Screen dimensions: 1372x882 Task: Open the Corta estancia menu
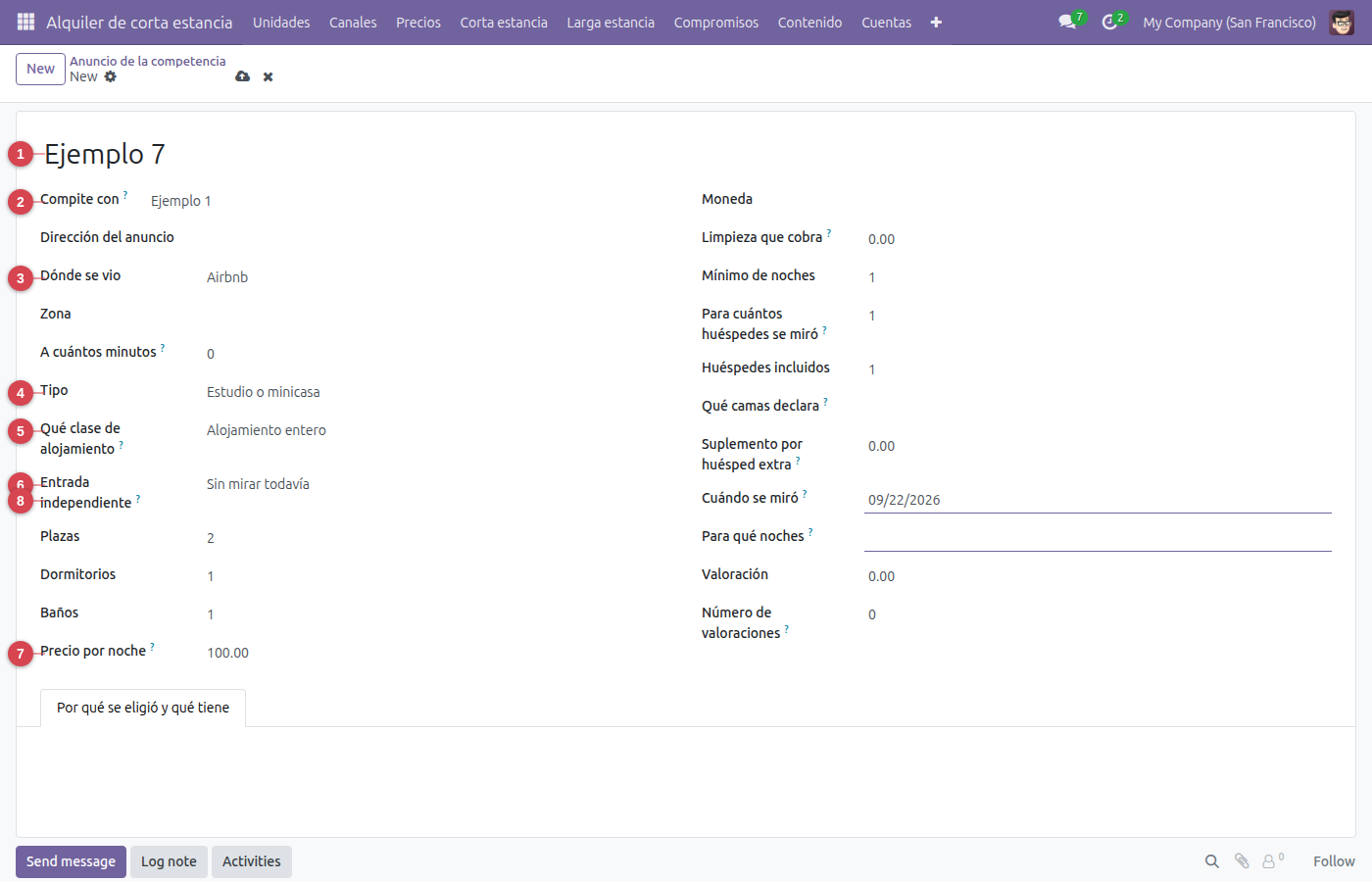click(504, 22)
